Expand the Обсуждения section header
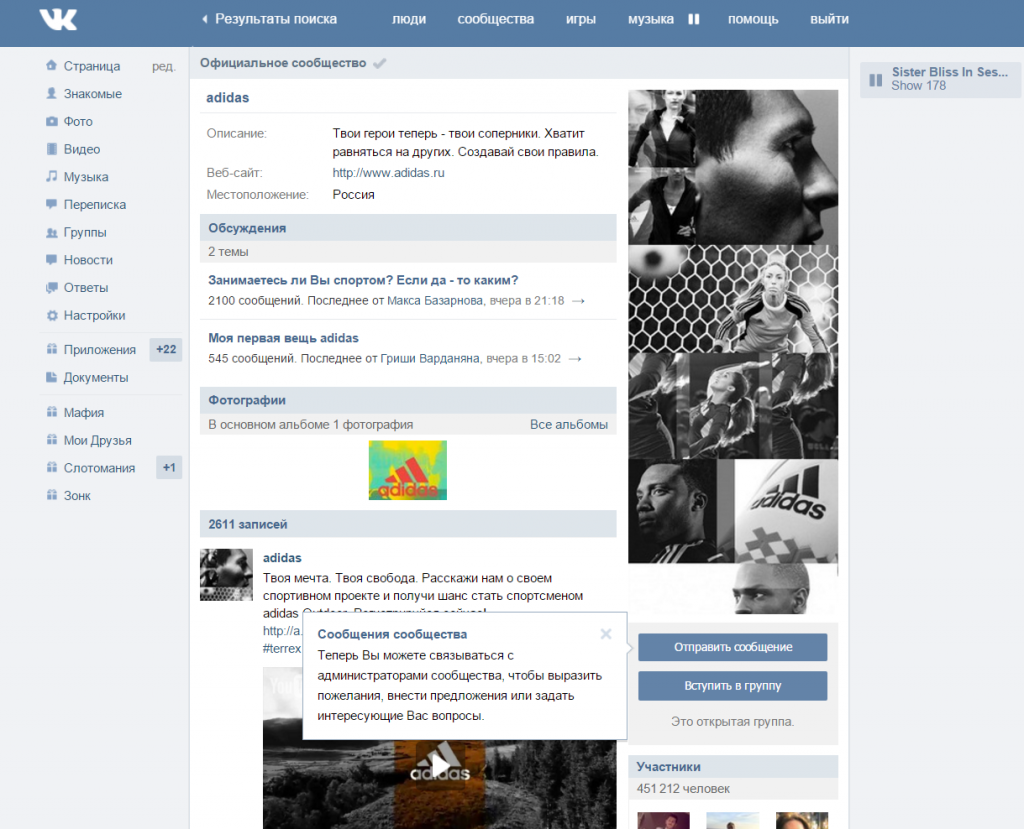The width and height of the screenshot is (1024, 829). pos(247,228)
